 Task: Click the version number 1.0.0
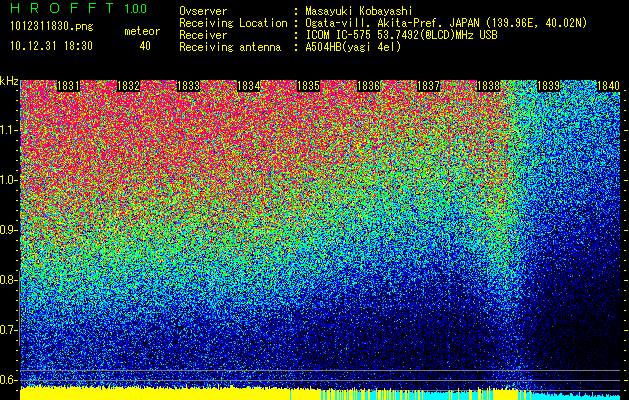coord(136,8)
